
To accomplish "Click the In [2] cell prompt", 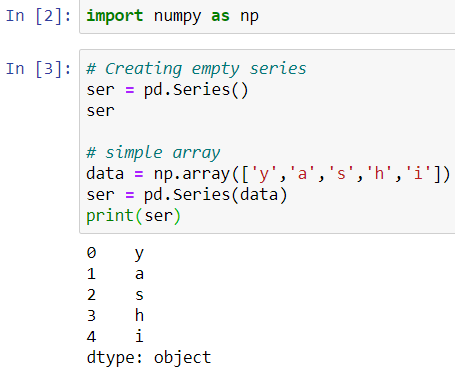I will point(39,16).
